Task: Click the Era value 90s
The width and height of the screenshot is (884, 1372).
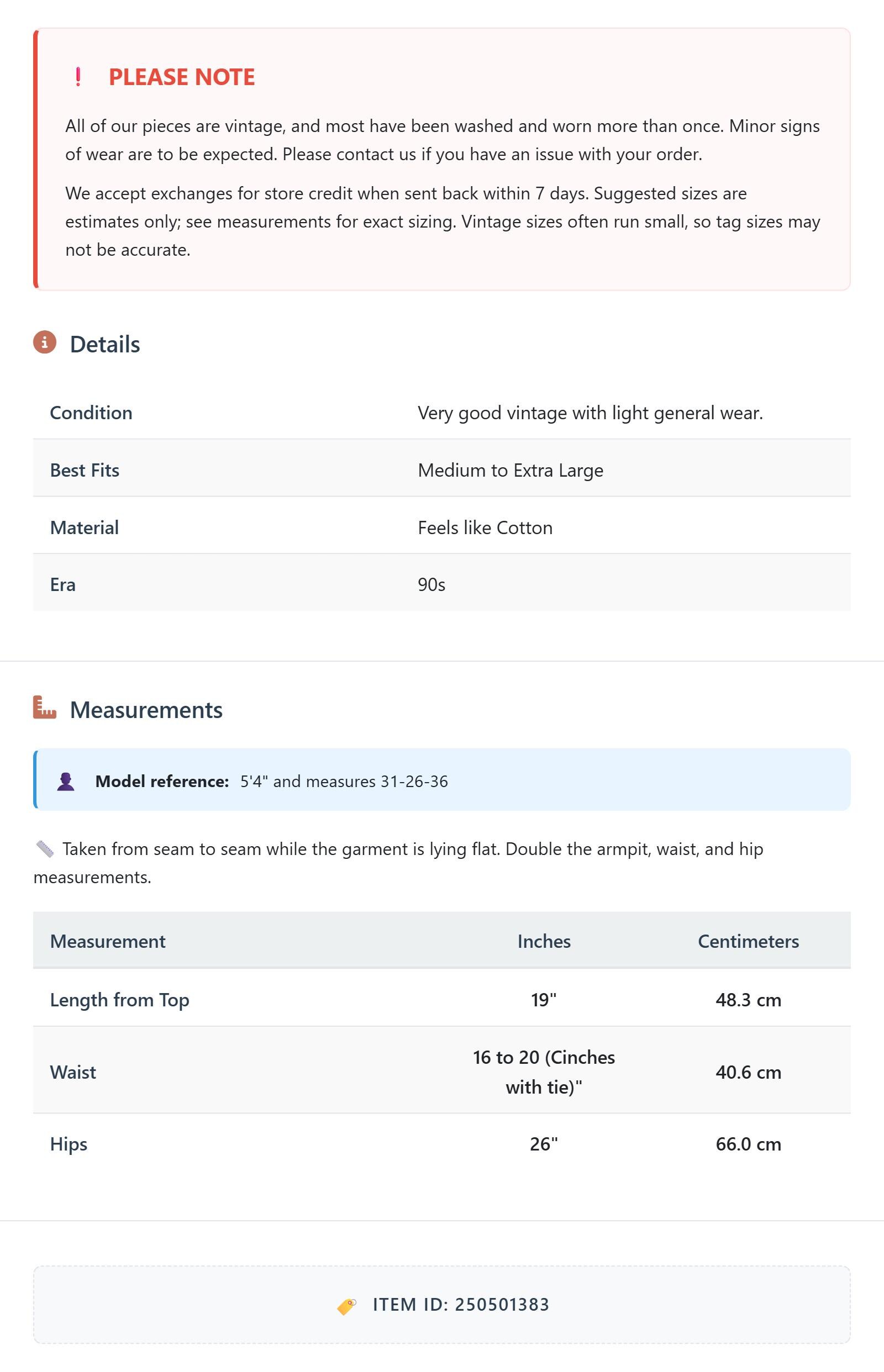Action: [432, 585]
